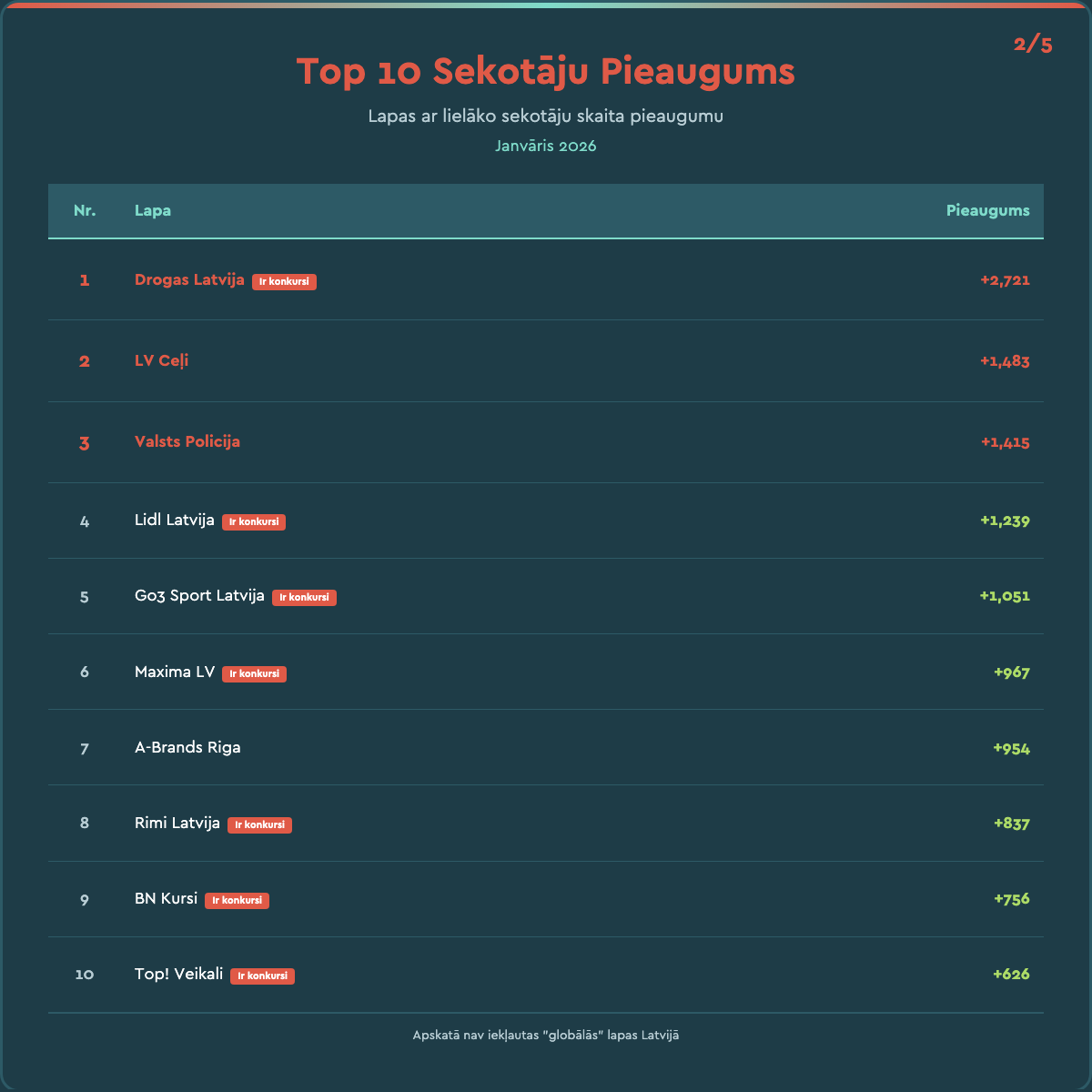The width and height of the screenshot is (1092, 1092).
Task: Open the LV Ceļi page entry
Action: click(161, 360)
